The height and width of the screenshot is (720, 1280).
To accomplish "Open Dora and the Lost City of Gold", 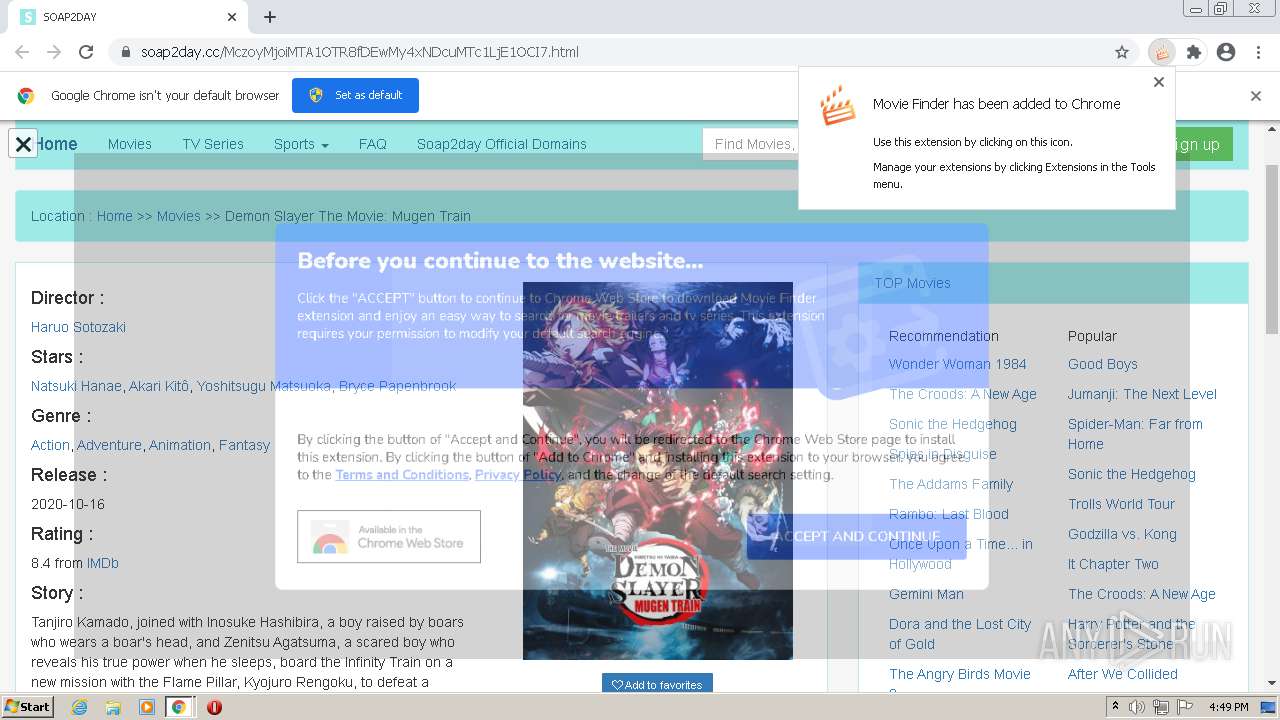I will coord(960,634).
